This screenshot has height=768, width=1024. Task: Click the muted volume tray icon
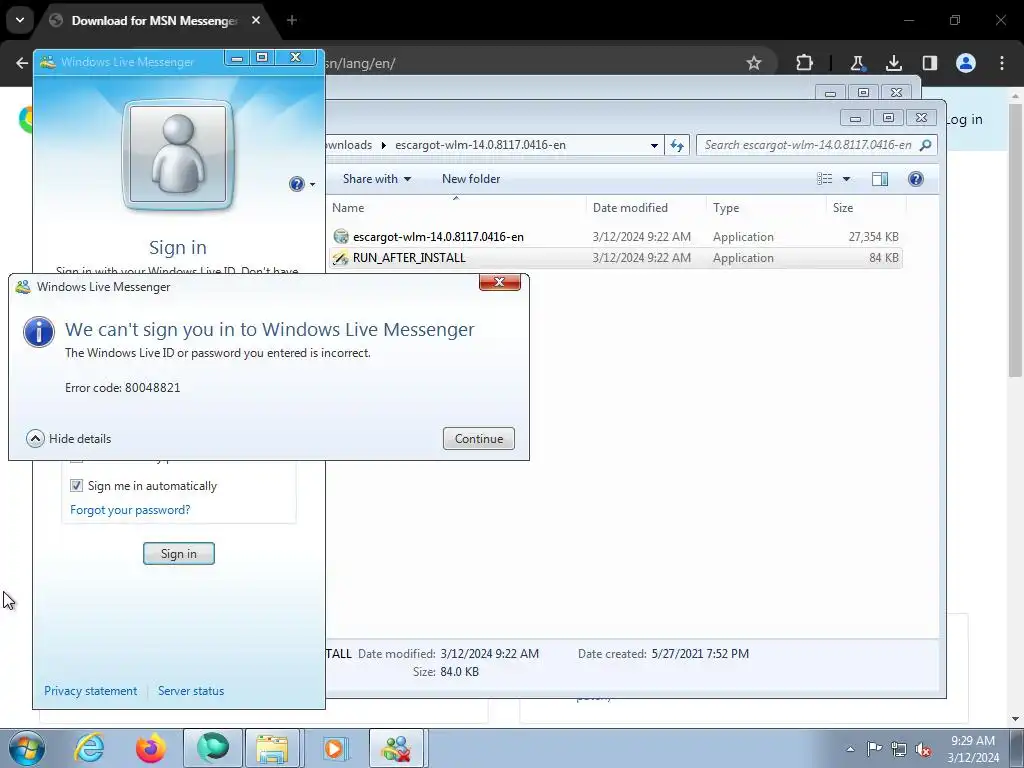point(923,750)
